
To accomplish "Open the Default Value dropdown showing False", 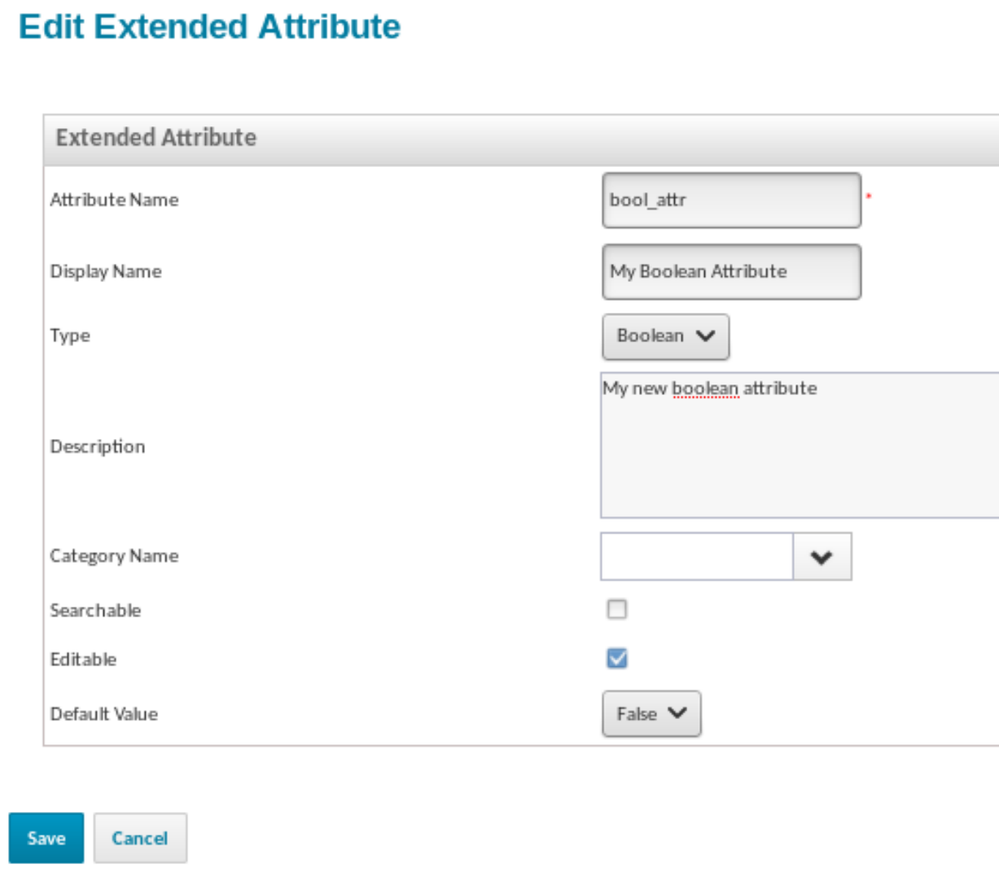I will pyautogui.click(x=650, y=713).
